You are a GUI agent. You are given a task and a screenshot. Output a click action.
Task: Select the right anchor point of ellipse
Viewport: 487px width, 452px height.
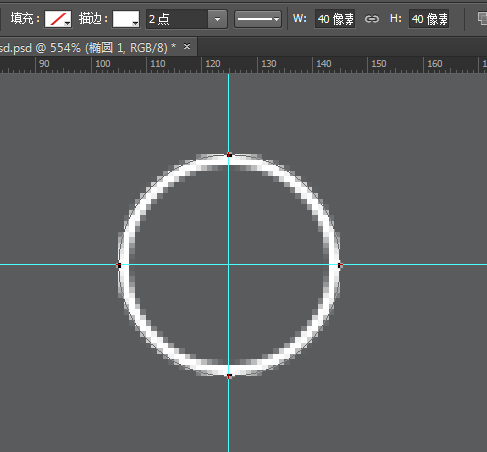click(340, 265)
